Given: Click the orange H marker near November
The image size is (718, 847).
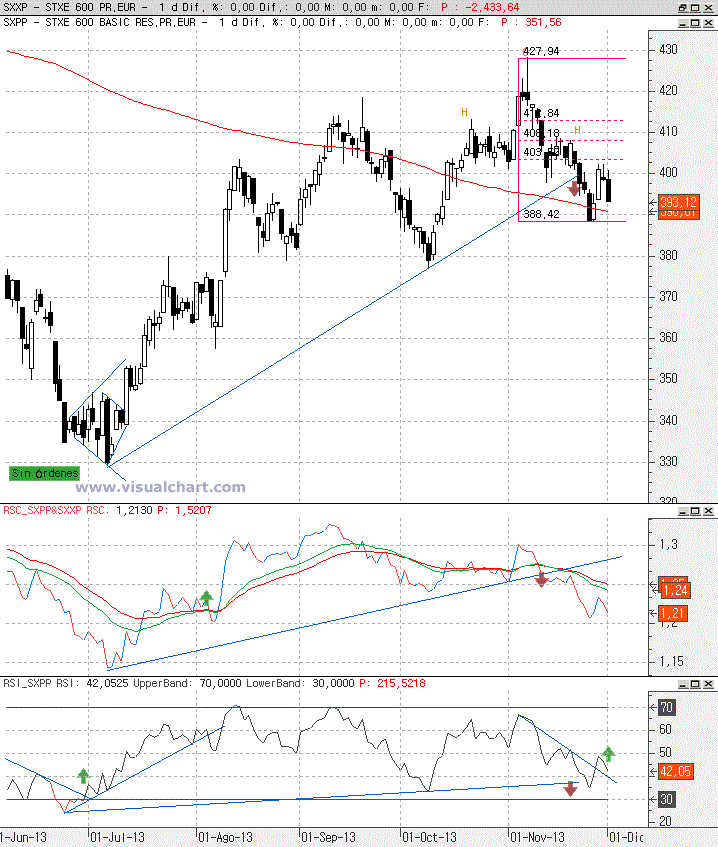Looking at the screenshot, I should coord(577,131).
